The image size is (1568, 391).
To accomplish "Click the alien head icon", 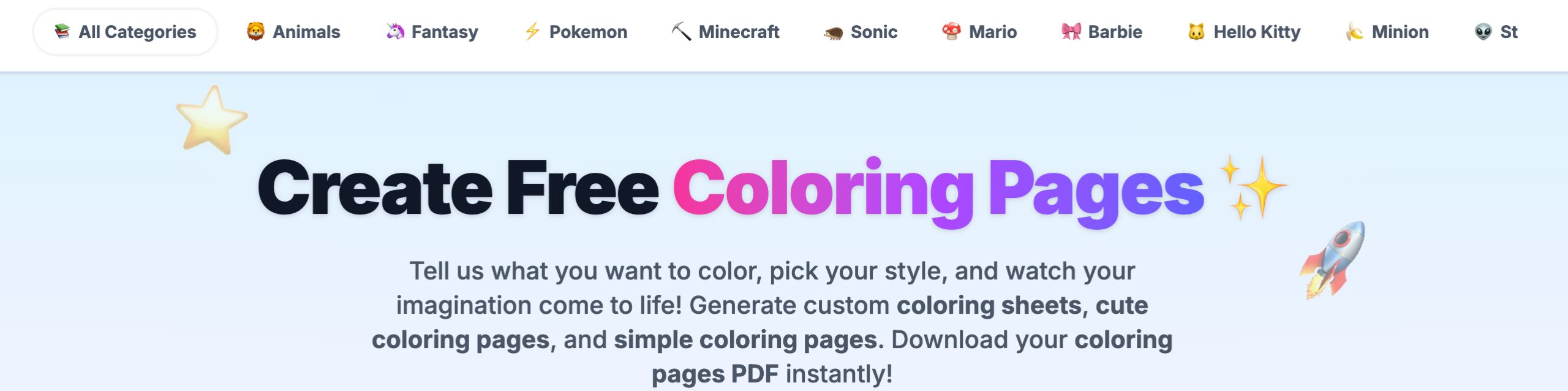I will coord(1483,31).
